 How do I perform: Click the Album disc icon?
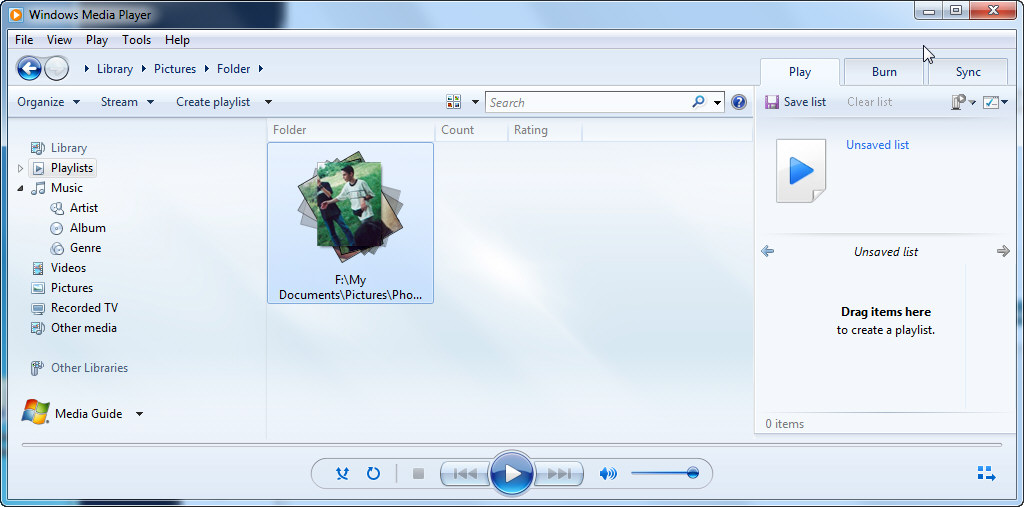[x=57, y=228]
